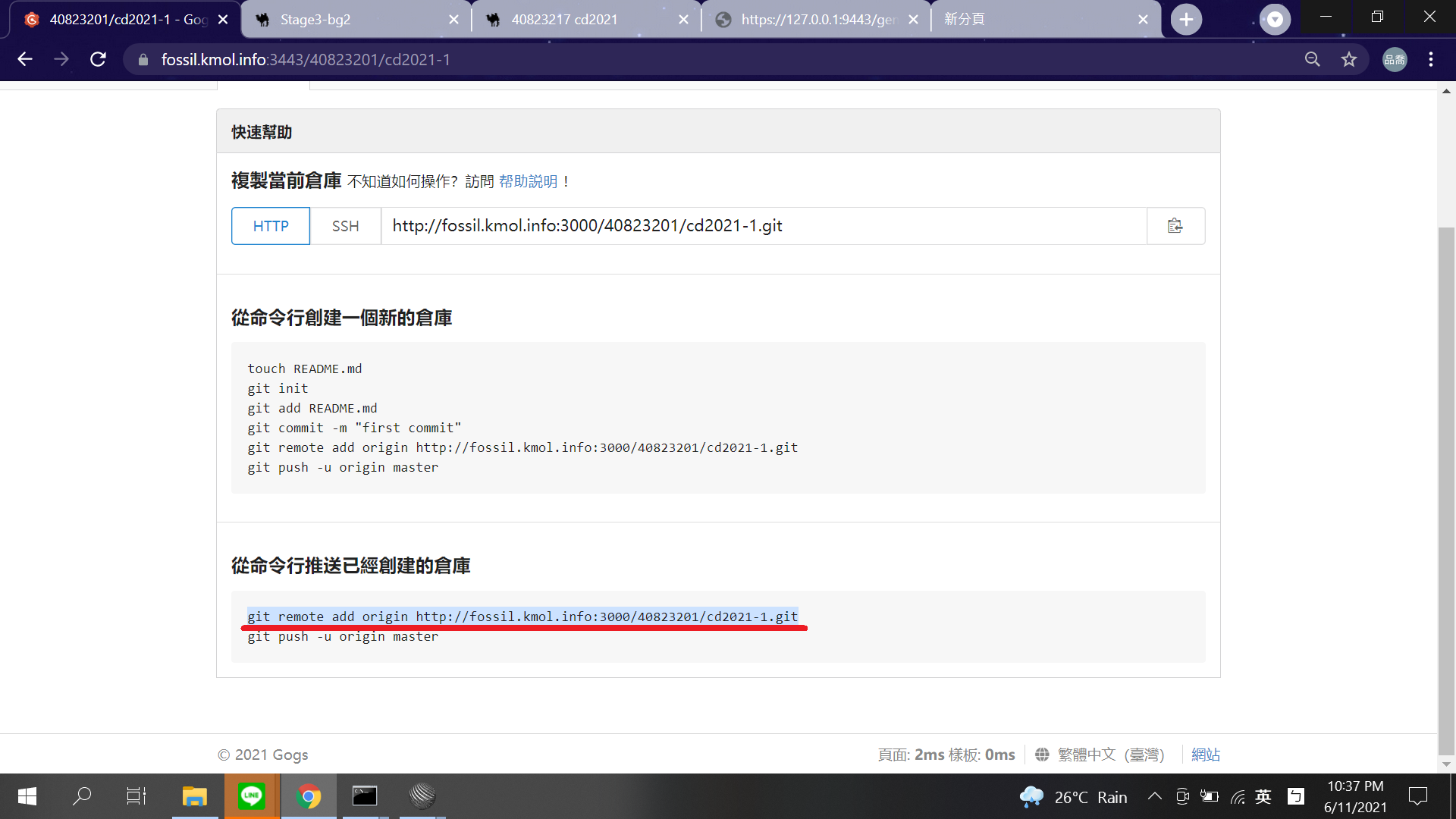Screen dimensions: 1456x819
Task: Click 'git push -u origin master' in last block
Action: tap(343, 637)
